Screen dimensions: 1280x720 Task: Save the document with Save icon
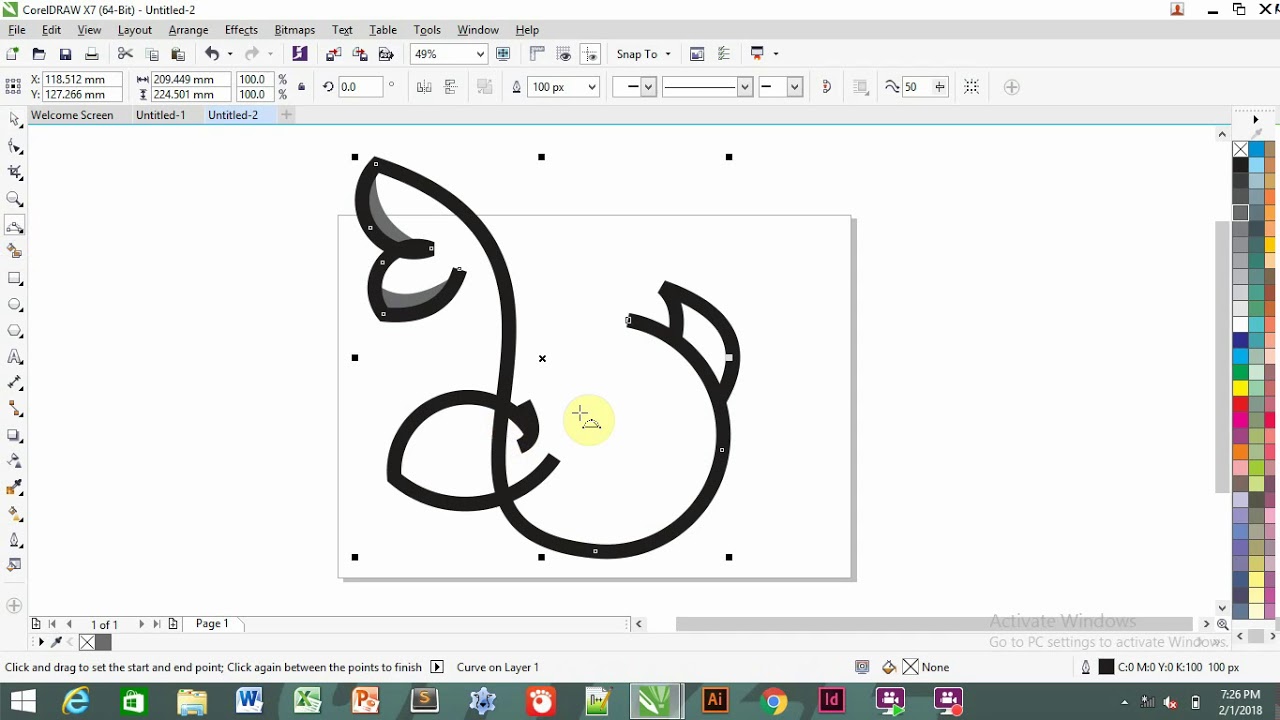tap(65, 54)
